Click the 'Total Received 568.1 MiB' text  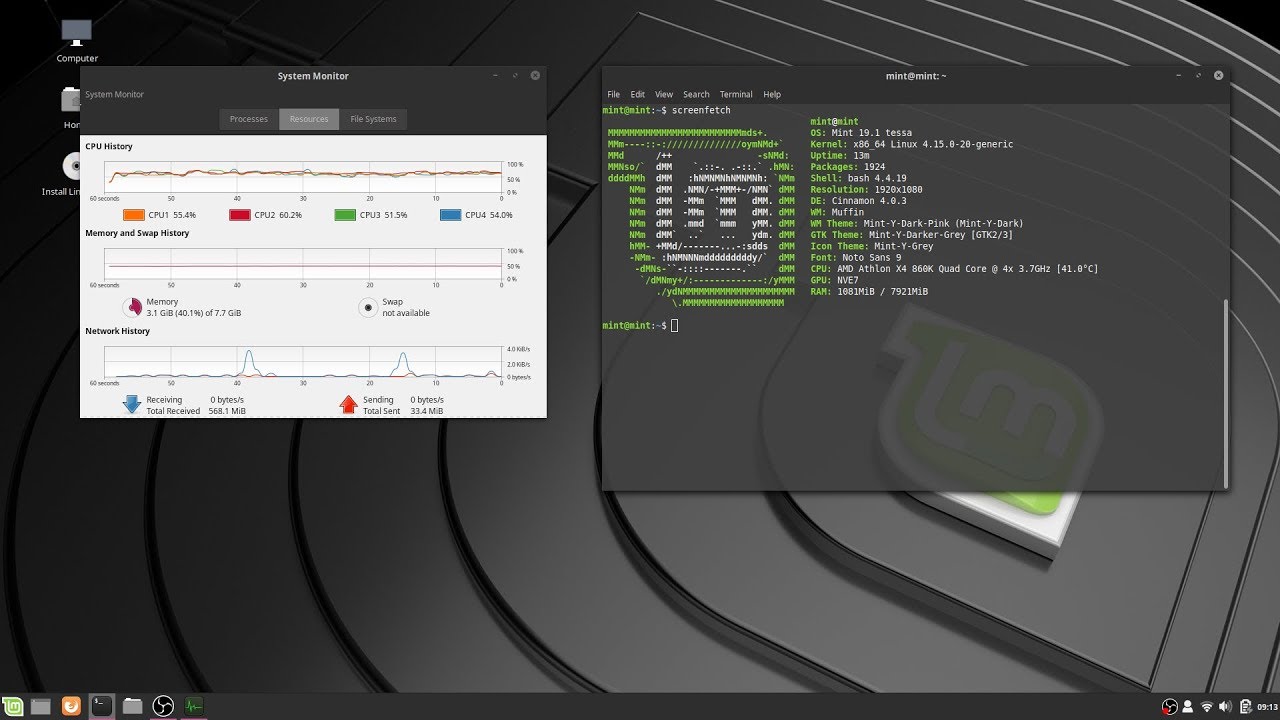coord(196,411)
